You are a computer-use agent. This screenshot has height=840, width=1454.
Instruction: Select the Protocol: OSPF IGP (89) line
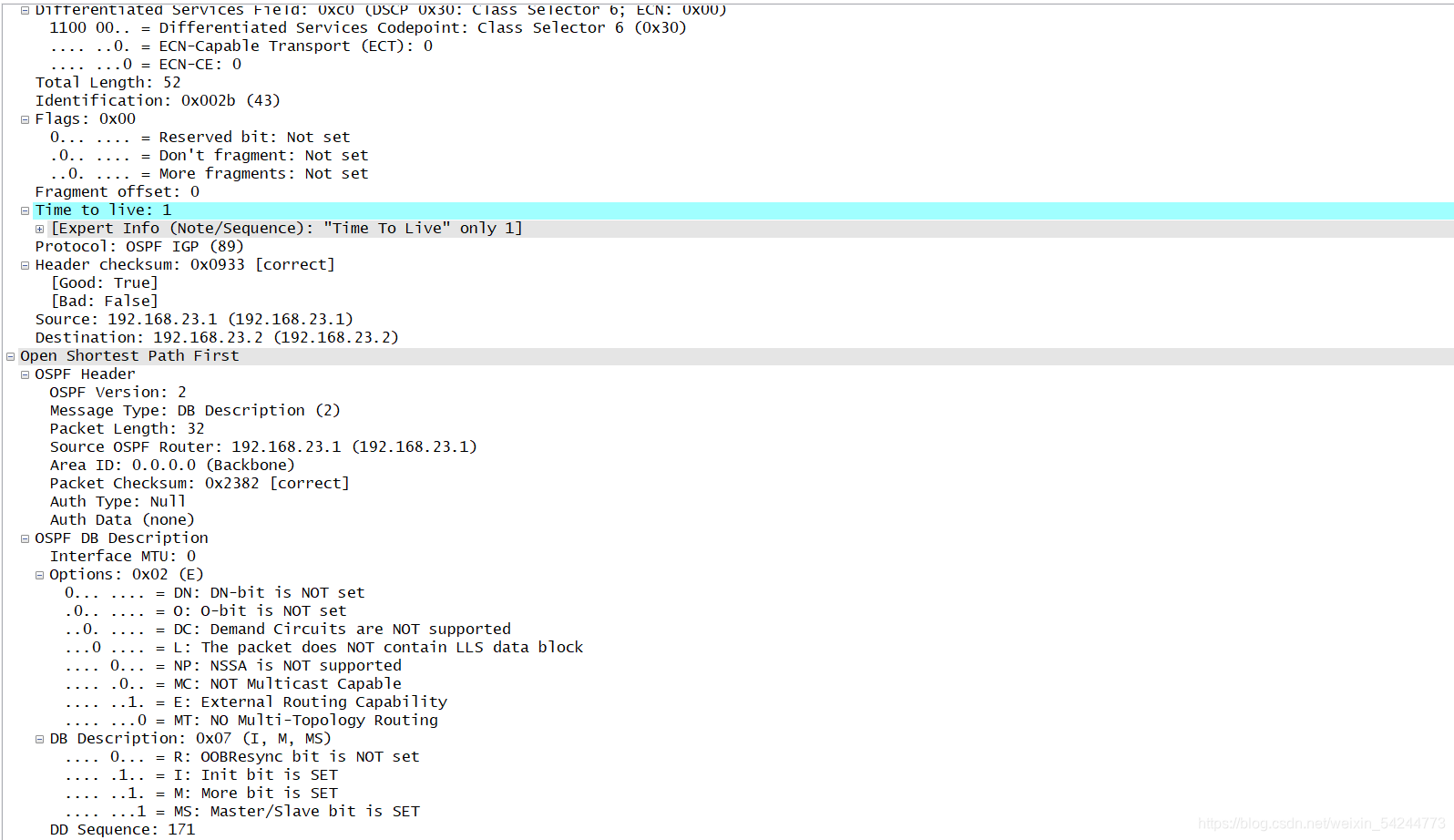coord(139,247)
